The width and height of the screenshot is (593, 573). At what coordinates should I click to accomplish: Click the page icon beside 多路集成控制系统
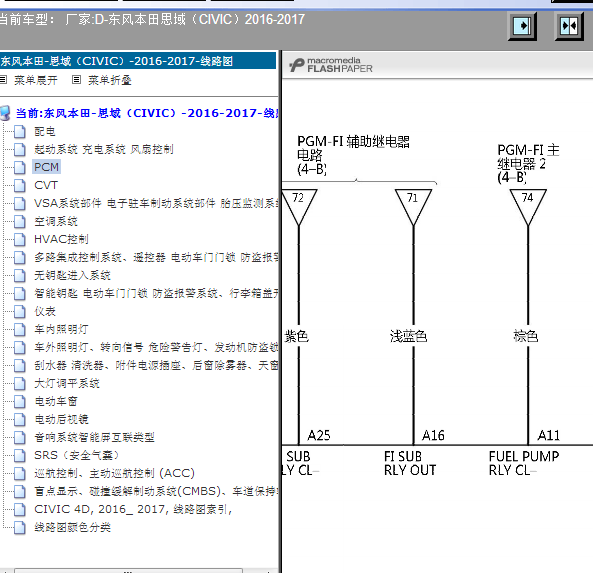pos(20,258)
